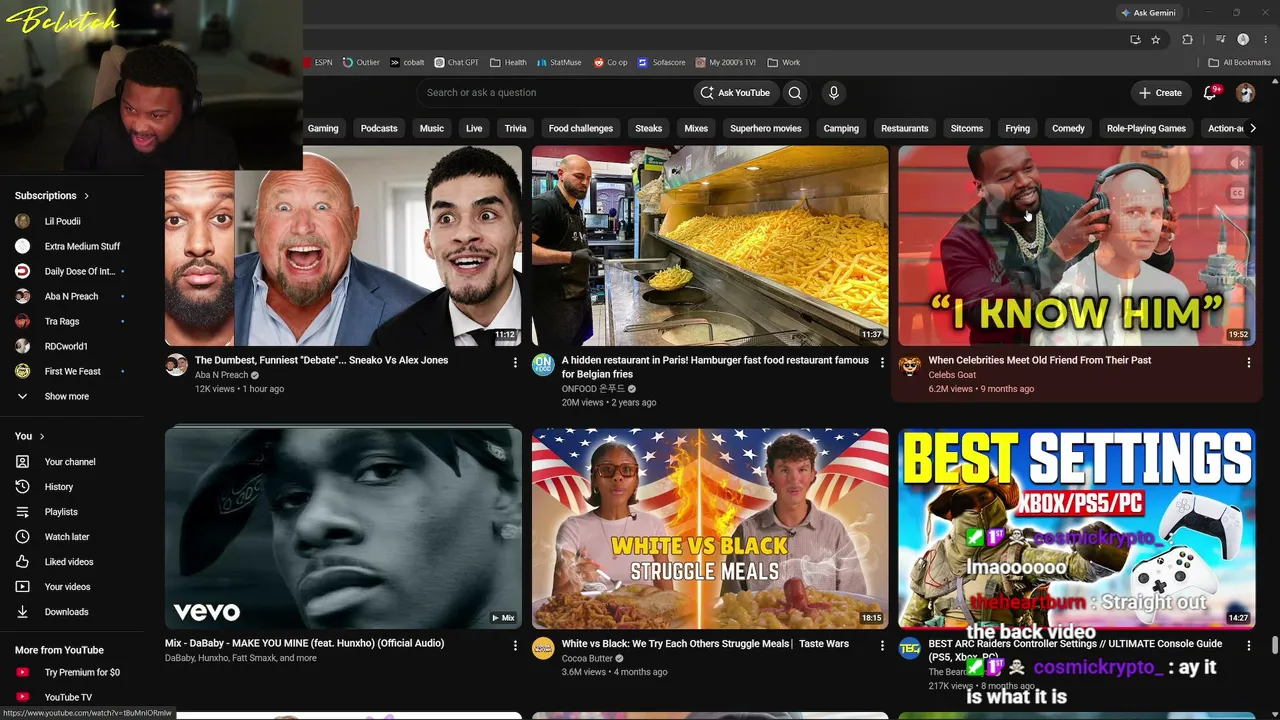The height and width of the screenshot is (720, 1280).
Task: Expand the You section chevron
Action: (x=42, y=436)
